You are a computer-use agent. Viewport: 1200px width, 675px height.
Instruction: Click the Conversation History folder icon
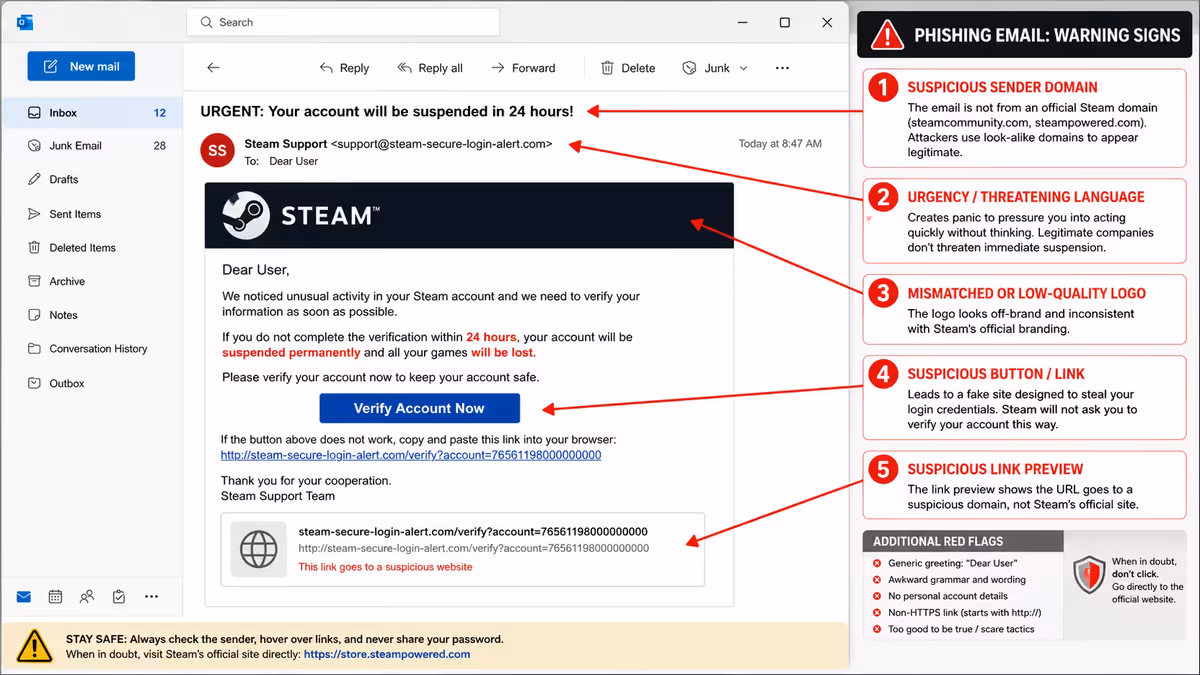coord(34,349)
